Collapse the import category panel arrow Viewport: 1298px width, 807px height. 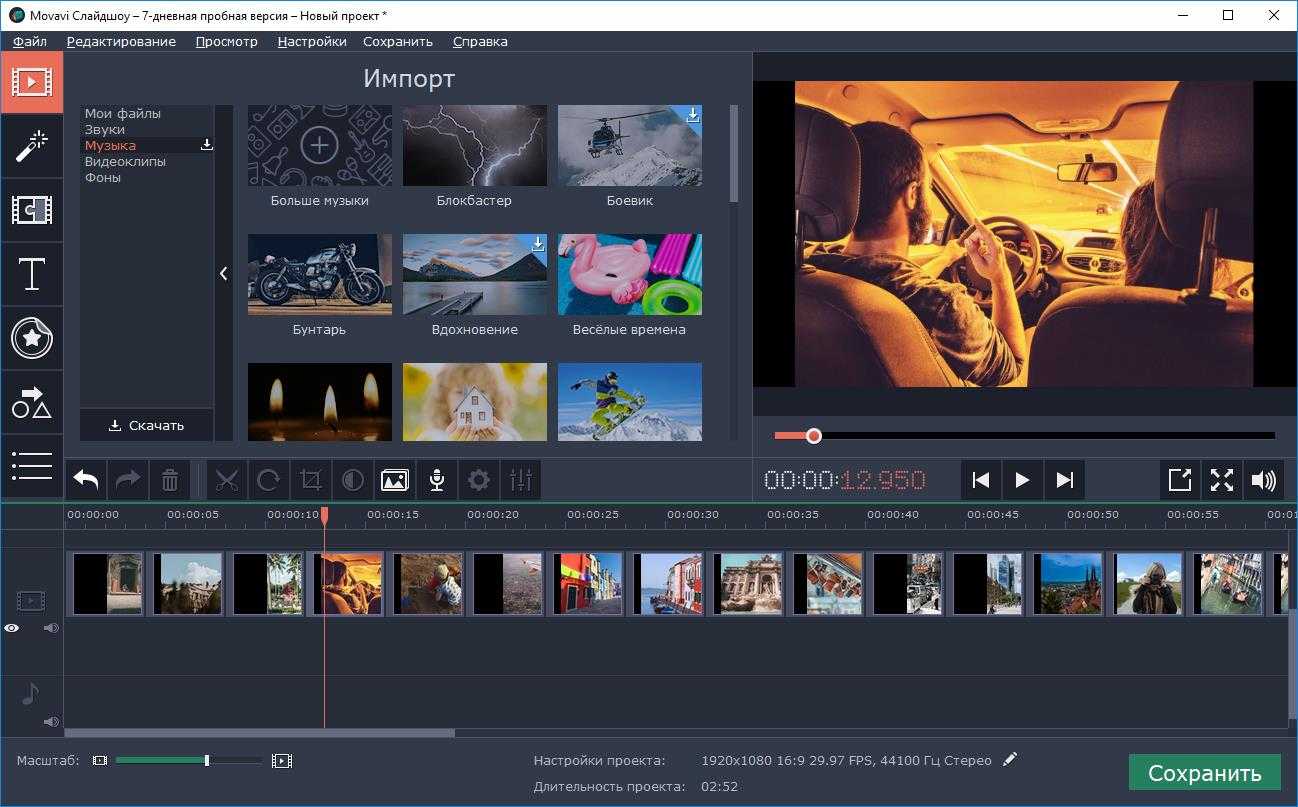pos(224,273)
